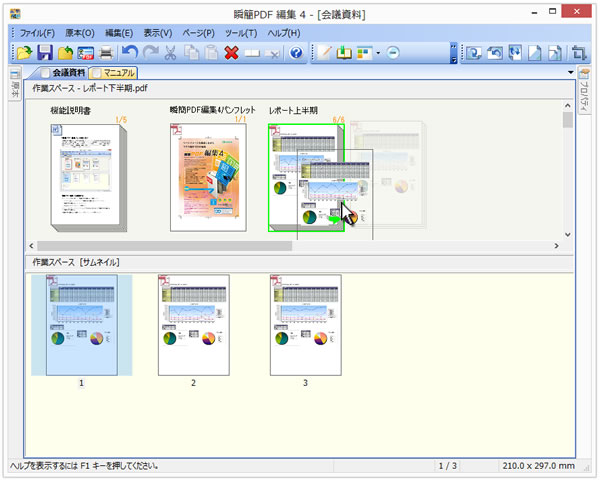The image size is (600, 481).
Task: Open the ヘルプ(H) menu
Action: (284, 33)
